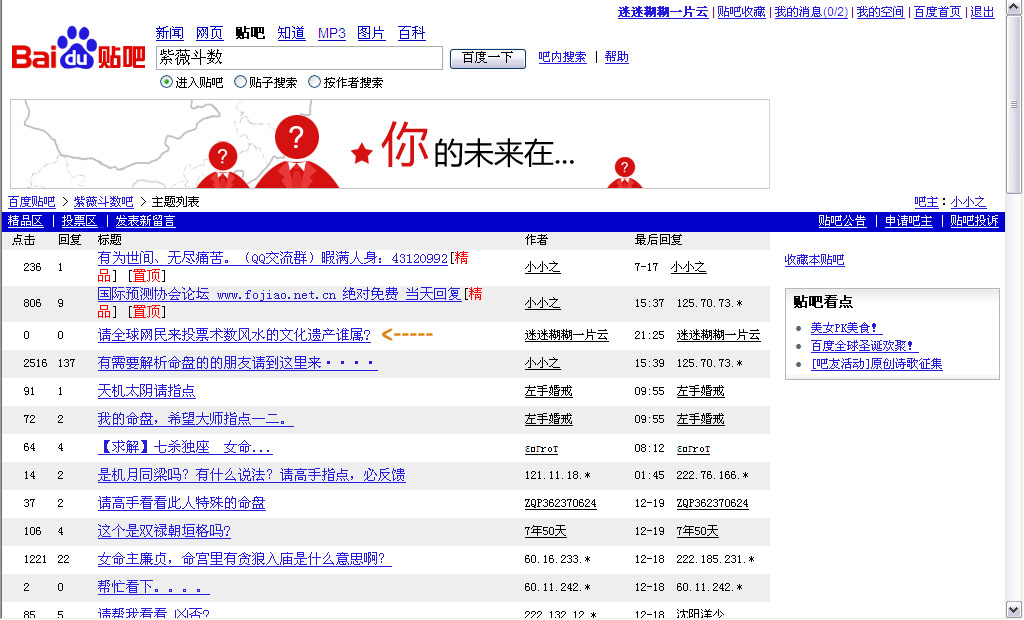The image size is (1024, 620).
Task: Choose the 按作者搜索 radio option
Action: (315, 82)
